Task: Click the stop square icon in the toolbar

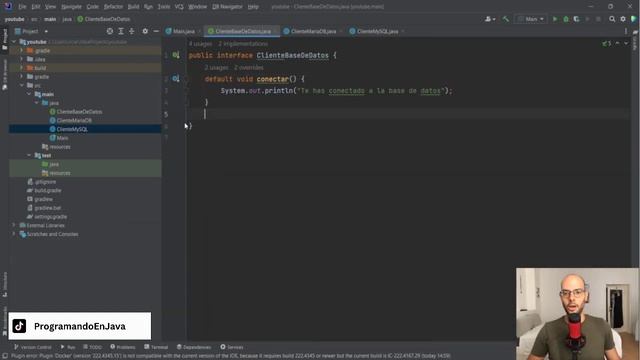Action: 598,19
